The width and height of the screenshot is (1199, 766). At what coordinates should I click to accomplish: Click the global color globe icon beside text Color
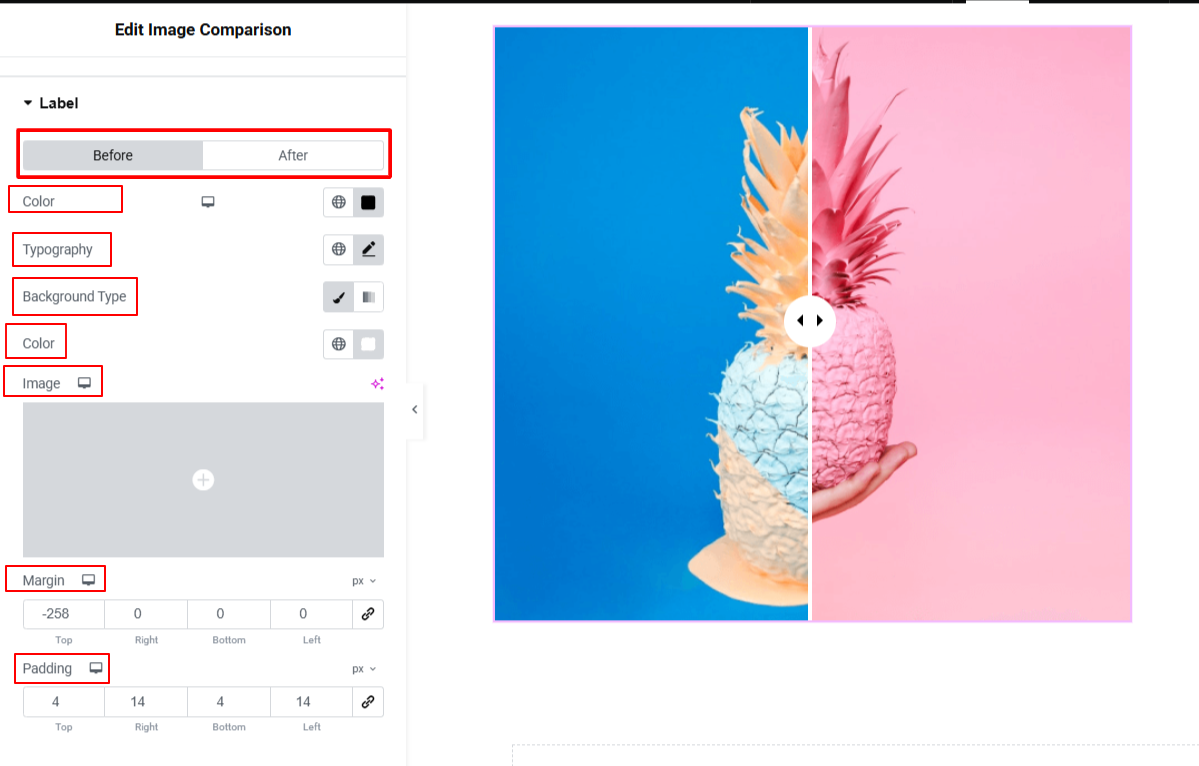[x=339, y=202]
